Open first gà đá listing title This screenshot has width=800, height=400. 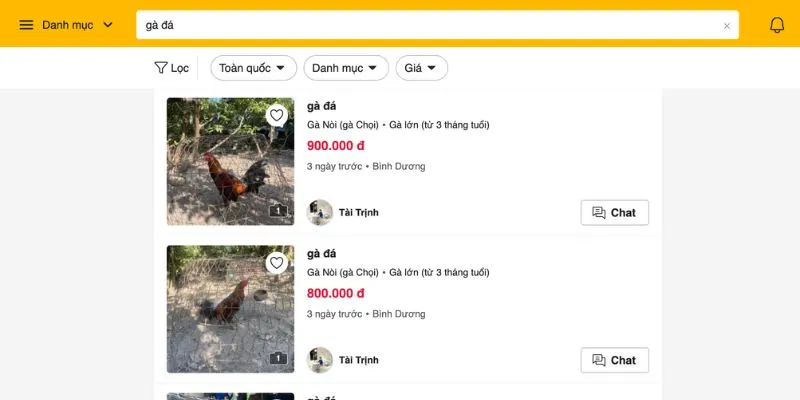(x=322, y=106)
